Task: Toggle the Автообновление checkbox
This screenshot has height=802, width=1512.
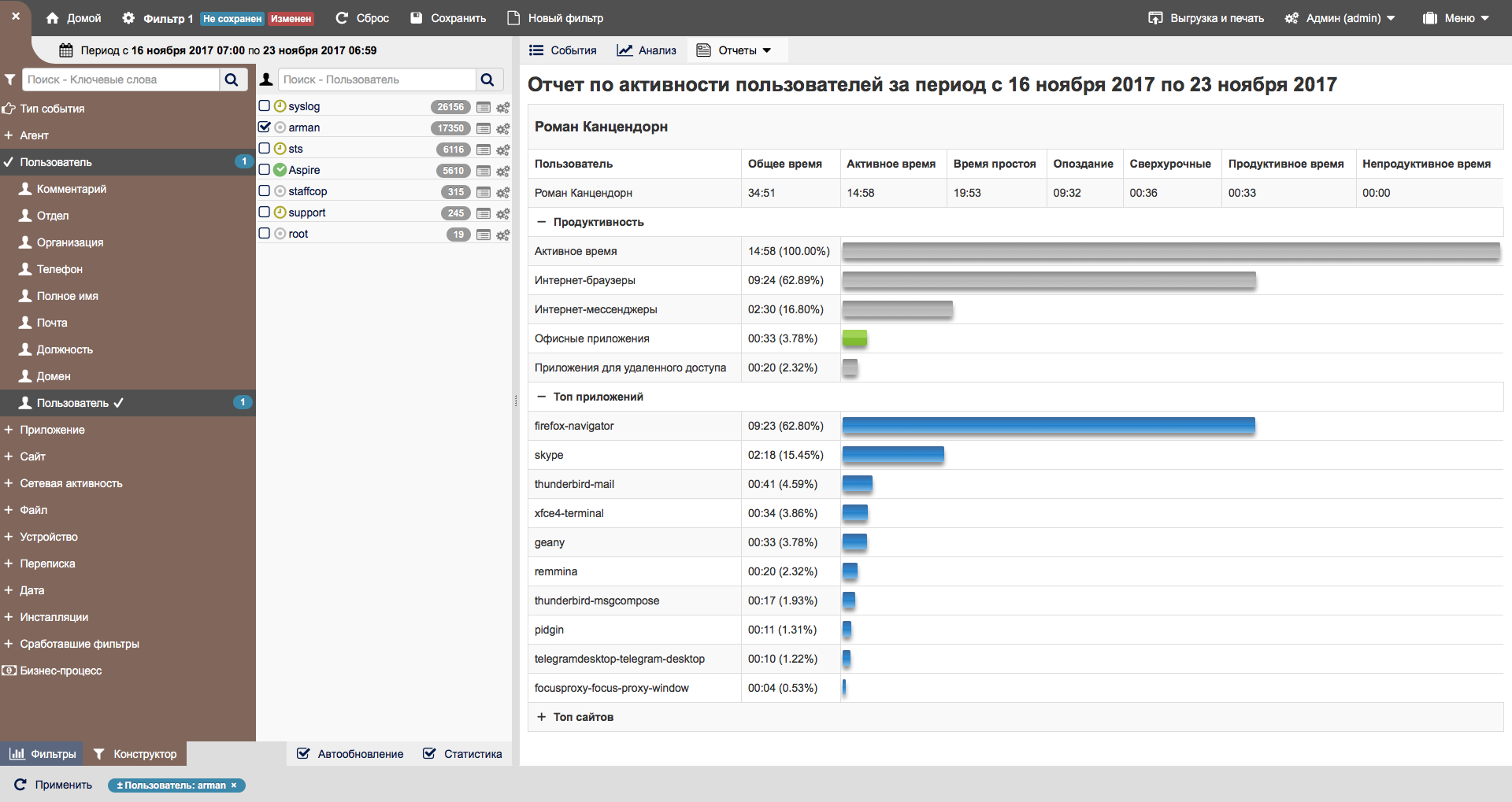Action: [x=303, y=753]
